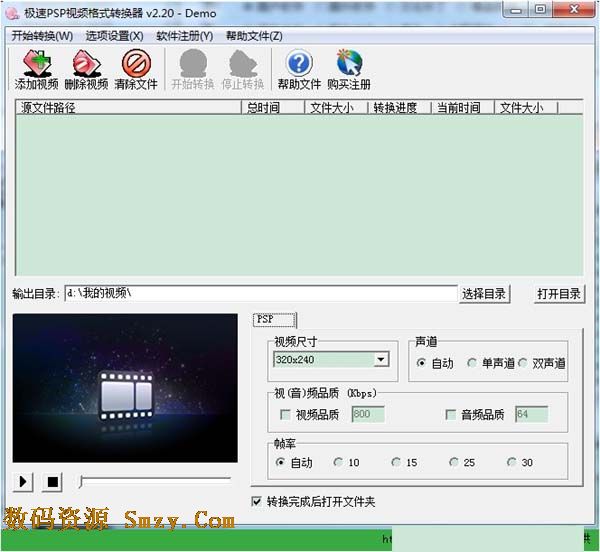Viewport: 600px width, 552px height.
Task: Select the 自动 audio channel radio button
Action: click(421, 363)
